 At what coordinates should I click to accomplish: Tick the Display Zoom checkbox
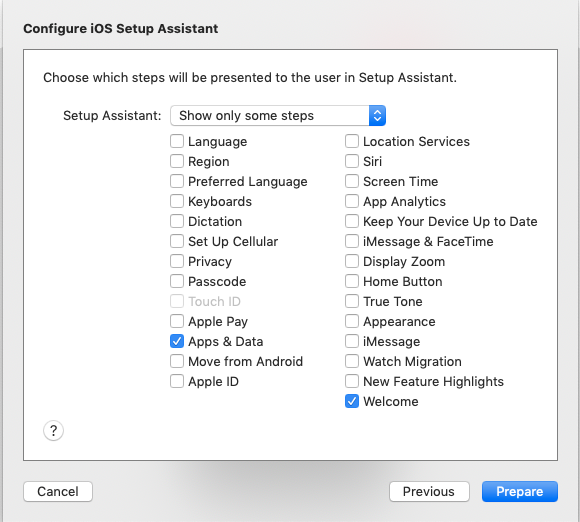pos(352,261)
